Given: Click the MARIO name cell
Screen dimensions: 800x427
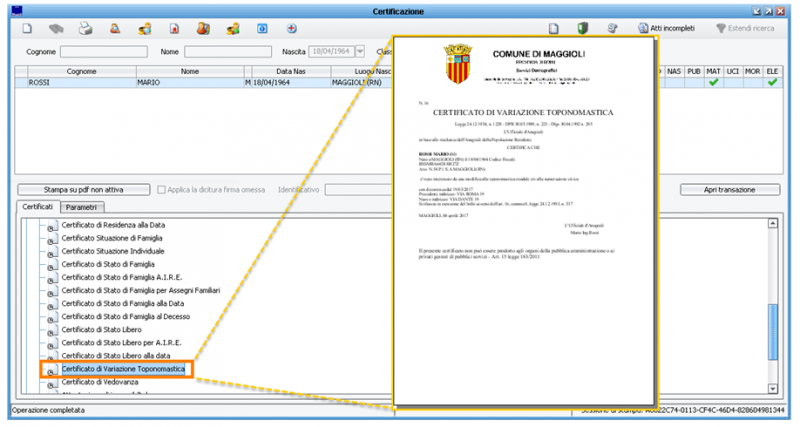Looking at the screenshot, I should point(190,82).
